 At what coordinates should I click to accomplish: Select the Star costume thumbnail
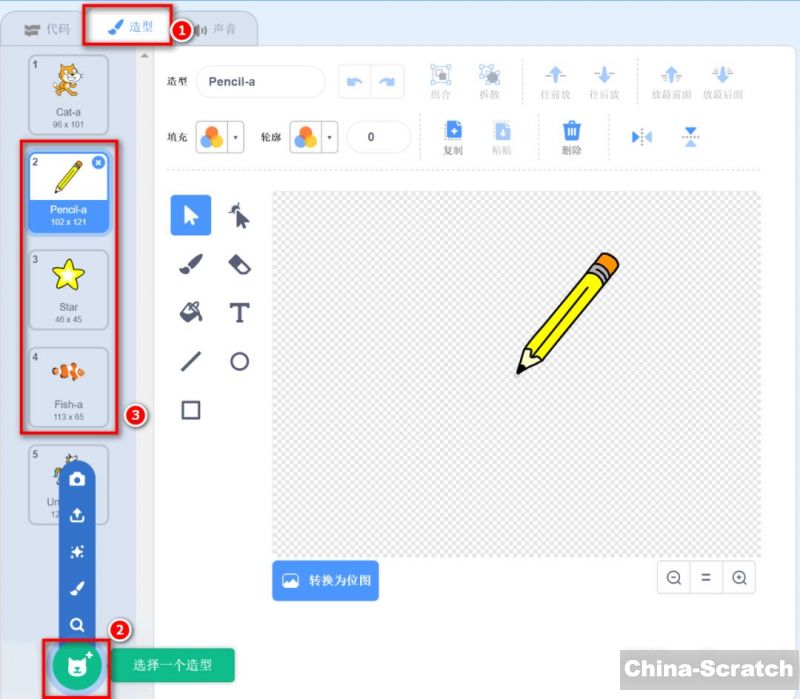pos(68,290)
